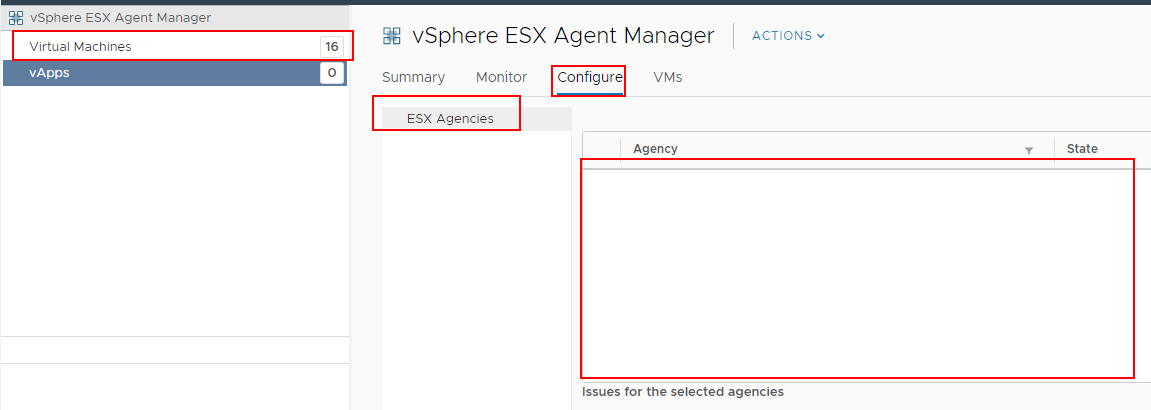Expand the ACTIONS dropdown menu
Screen dimensions: 1151x410
coord(788,36)
